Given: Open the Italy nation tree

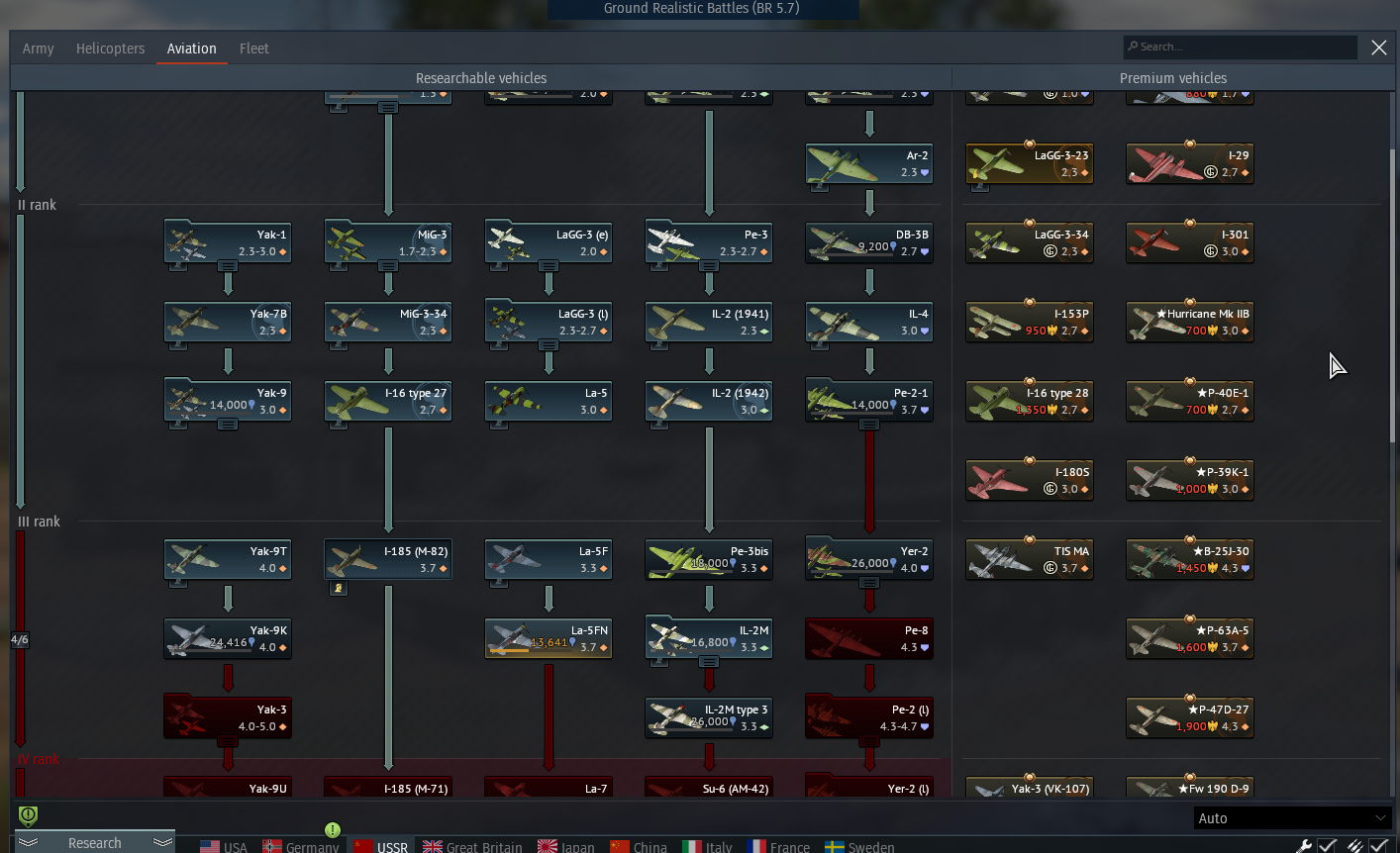Looking at the screenshot, I should click(707, 846).
